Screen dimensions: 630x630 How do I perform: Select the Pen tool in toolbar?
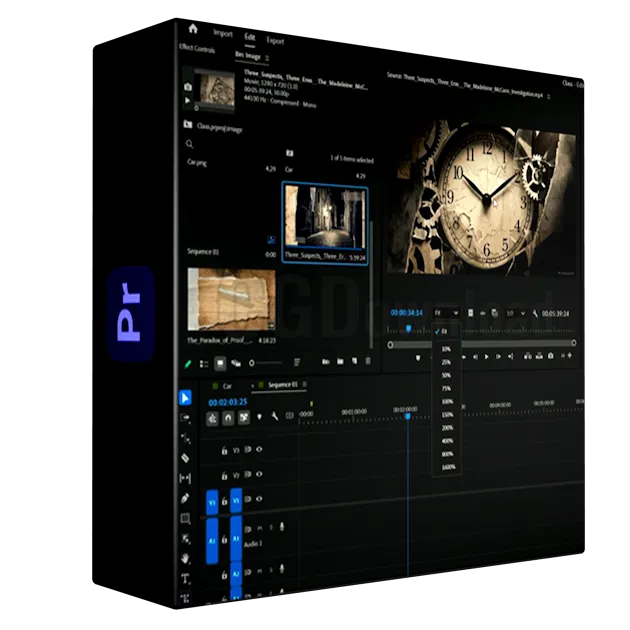[x=185, y=498]
